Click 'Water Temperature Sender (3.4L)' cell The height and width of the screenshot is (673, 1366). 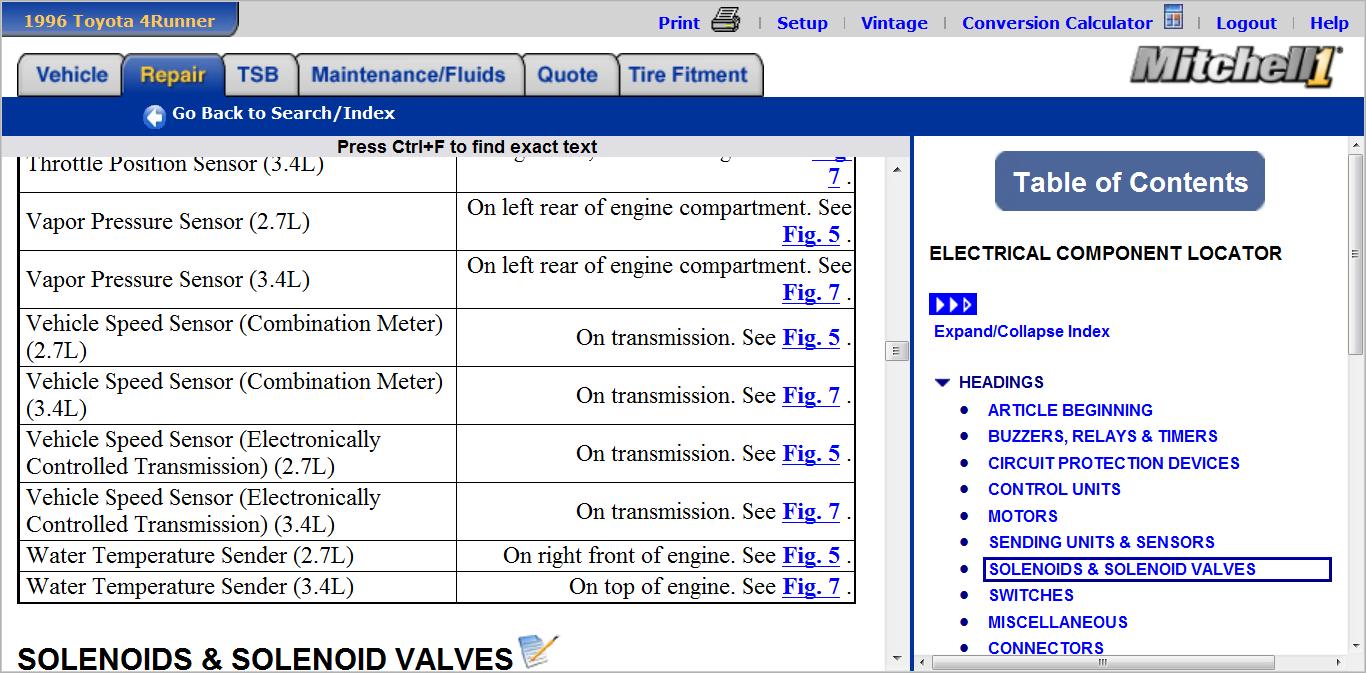point(237,587)
